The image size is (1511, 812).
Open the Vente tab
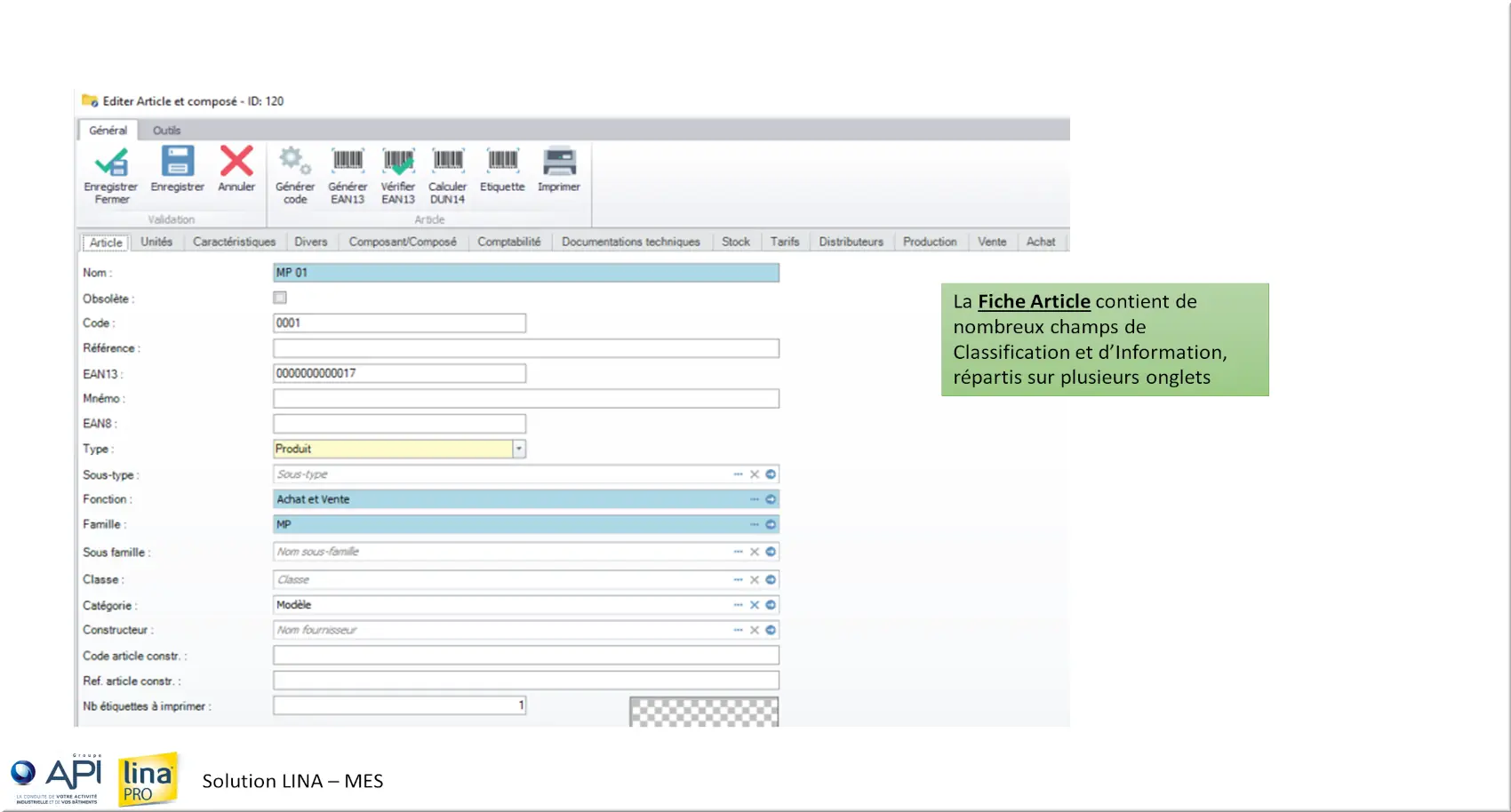992,242
